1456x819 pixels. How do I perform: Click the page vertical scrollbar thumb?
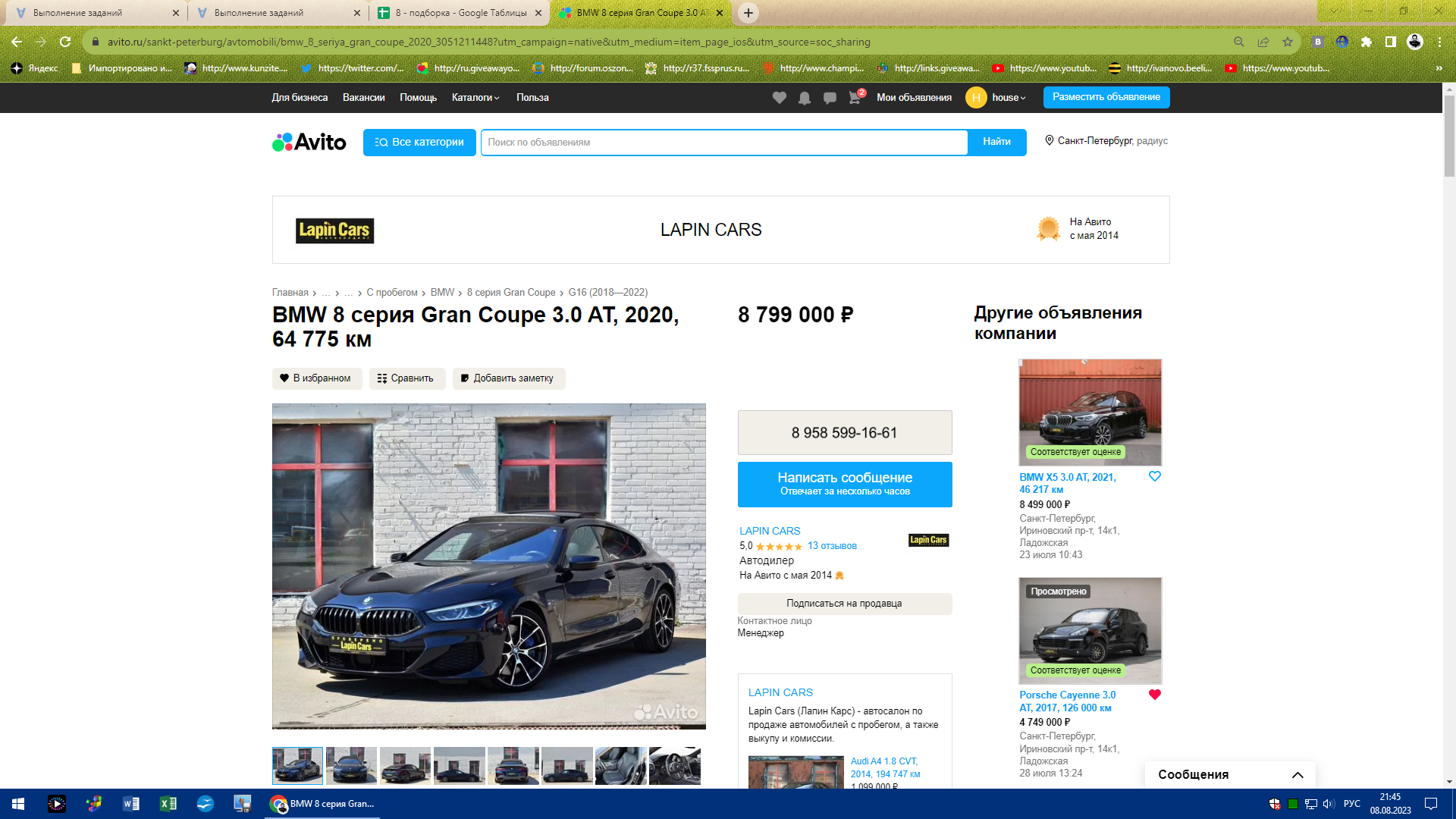point(1448,136)
